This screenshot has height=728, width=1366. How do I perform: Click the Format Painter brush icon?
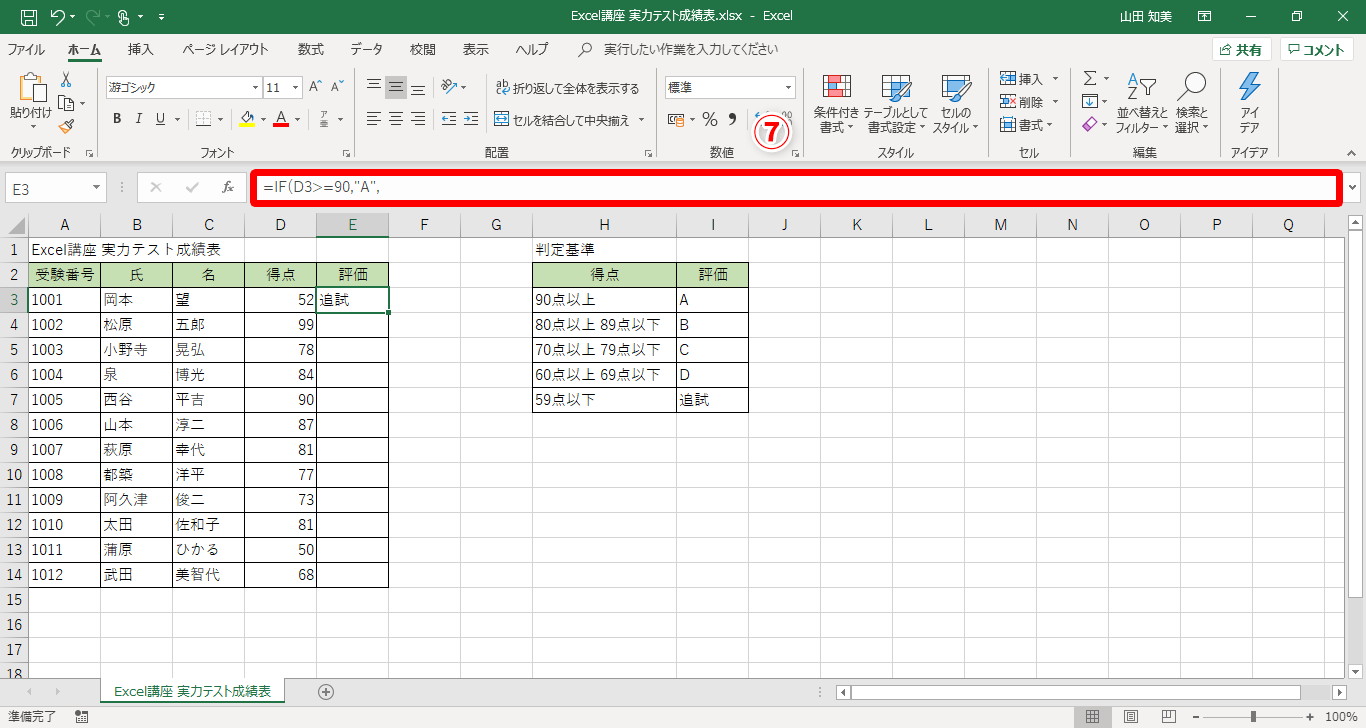(x=67, y=126)
